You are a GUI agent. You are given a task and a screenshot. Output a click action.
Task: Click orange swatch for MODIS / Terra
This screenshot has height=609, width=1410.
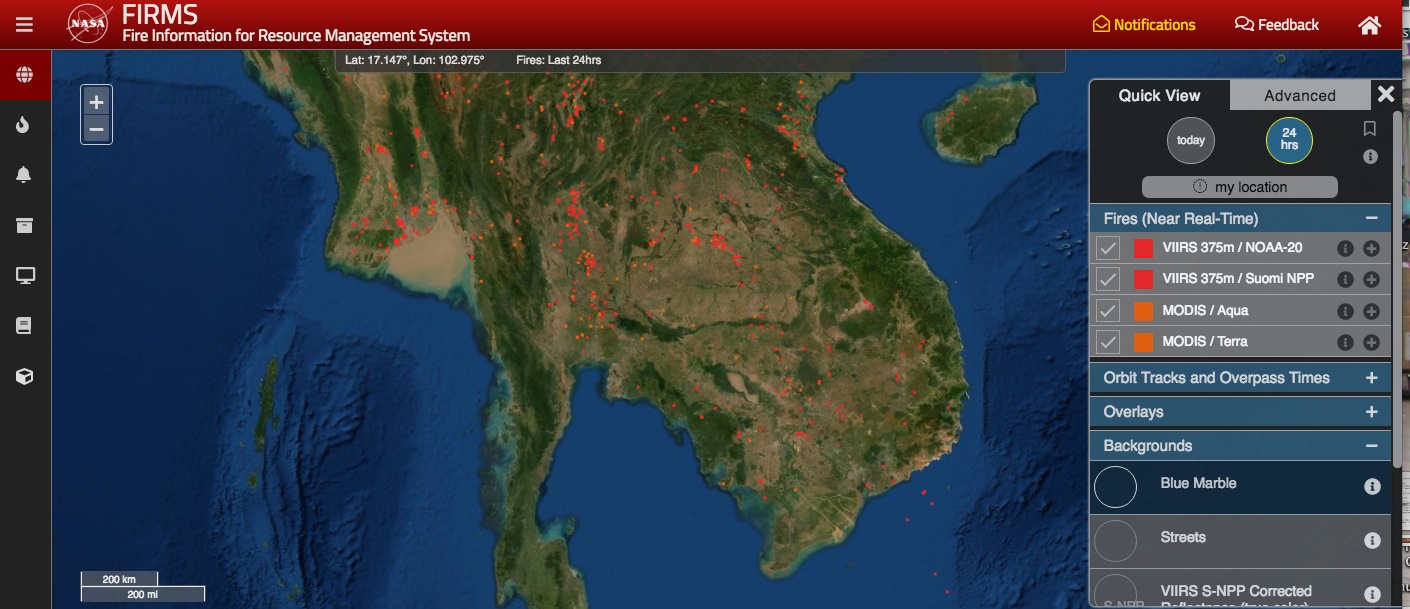(1143, 342)
